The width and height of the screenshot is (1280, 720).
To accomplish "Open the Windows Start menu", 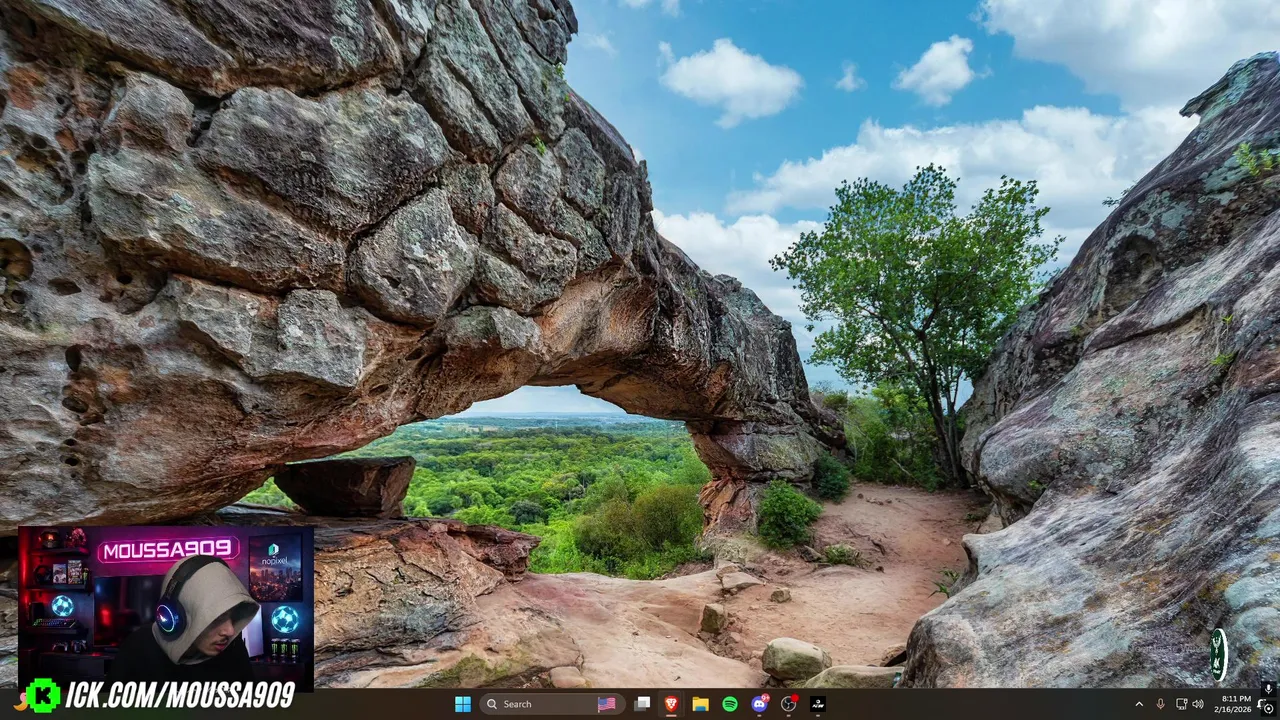I will click(x=462, y=704).
